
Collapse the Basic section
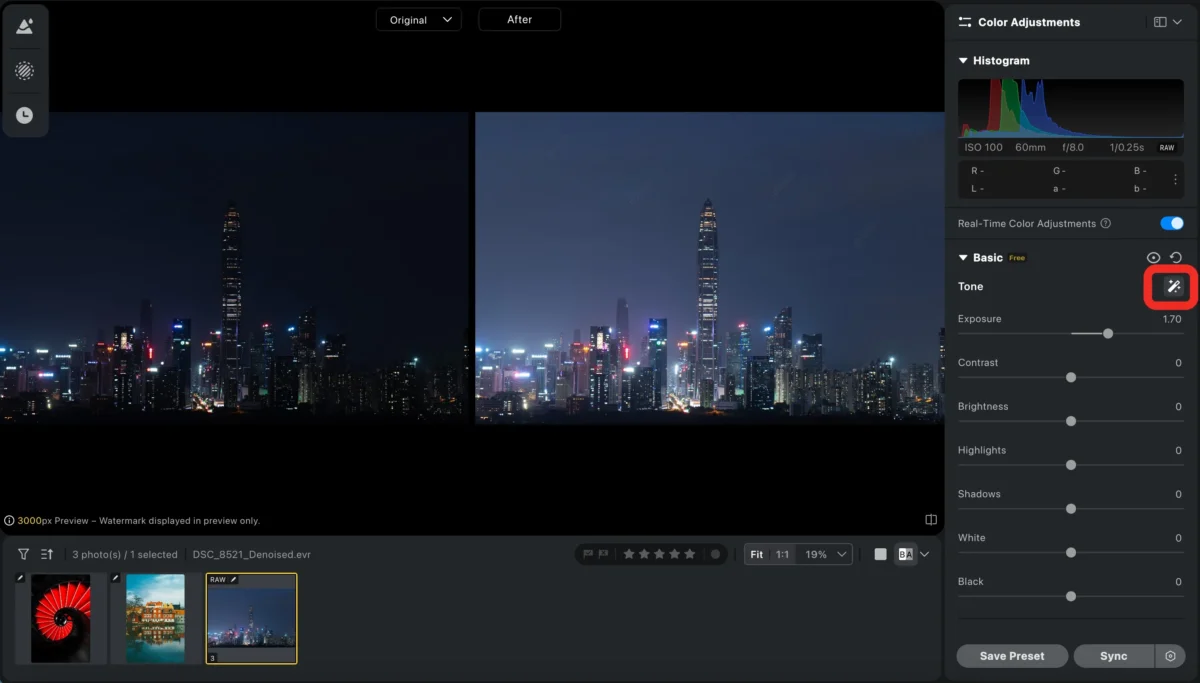[962, 257]
